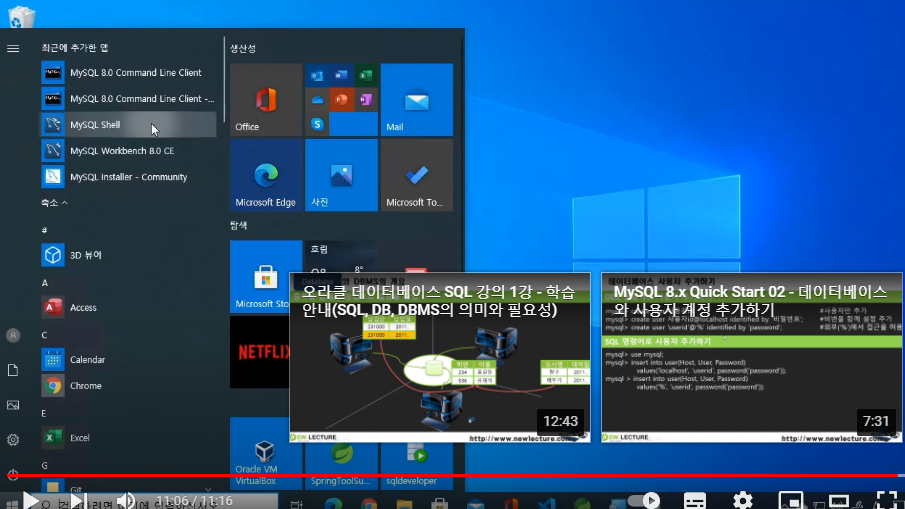
Task: Skip to the next video
Action: coord(78,500)
